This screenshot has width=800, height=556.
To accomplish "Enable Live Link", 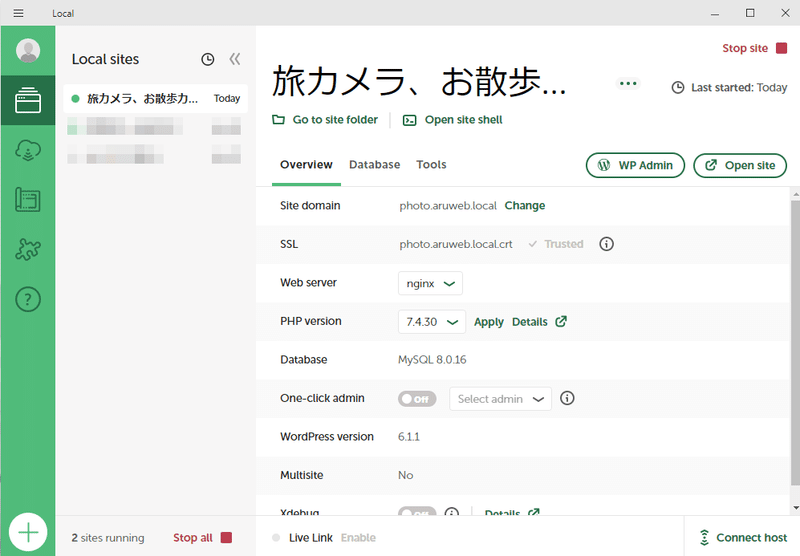I will 358,537.
